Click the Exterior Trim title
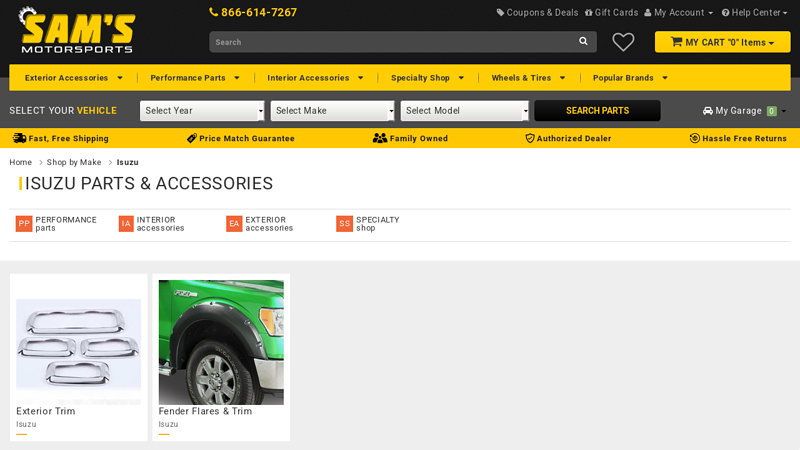 click(x=45, y=411)
